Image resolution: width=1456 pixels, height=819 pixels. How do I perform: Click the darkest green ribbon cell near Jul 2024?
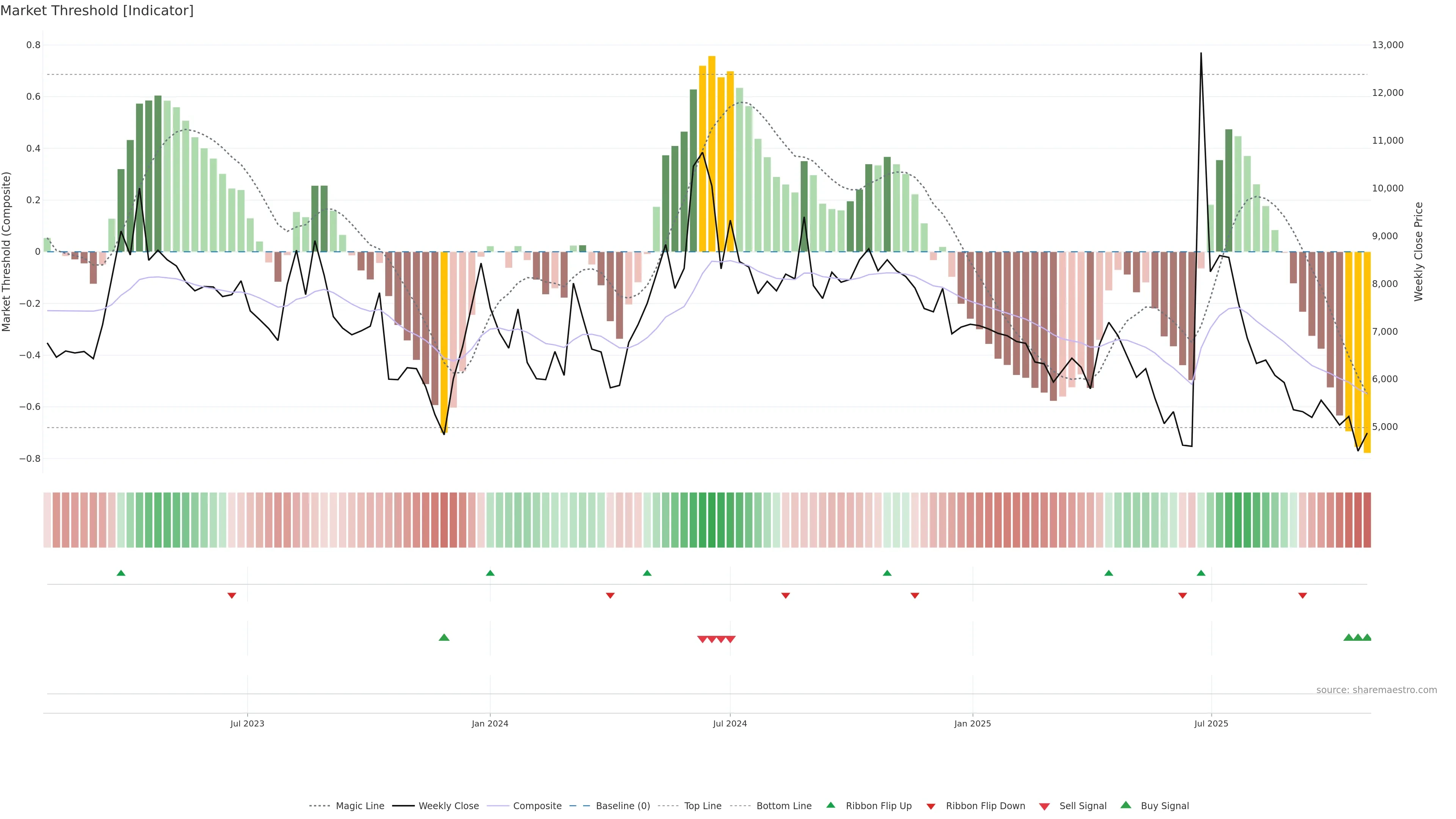click(x=712, y=519)
